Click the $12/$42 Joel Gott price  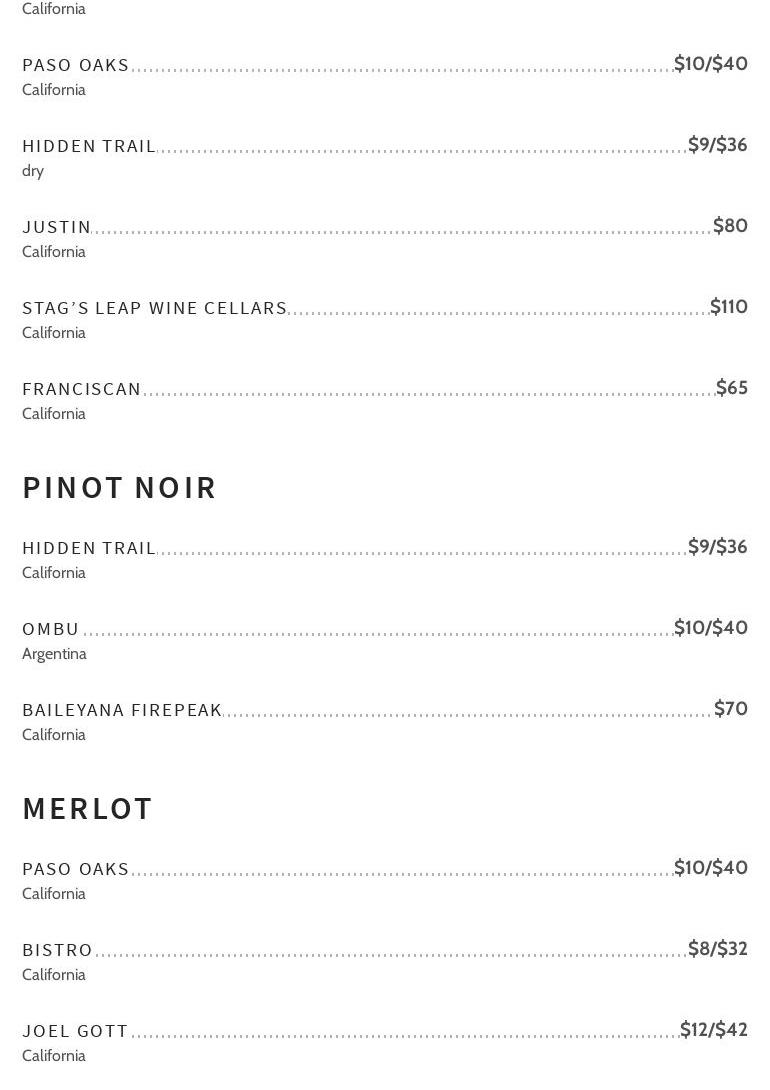tap(713, 1030)
